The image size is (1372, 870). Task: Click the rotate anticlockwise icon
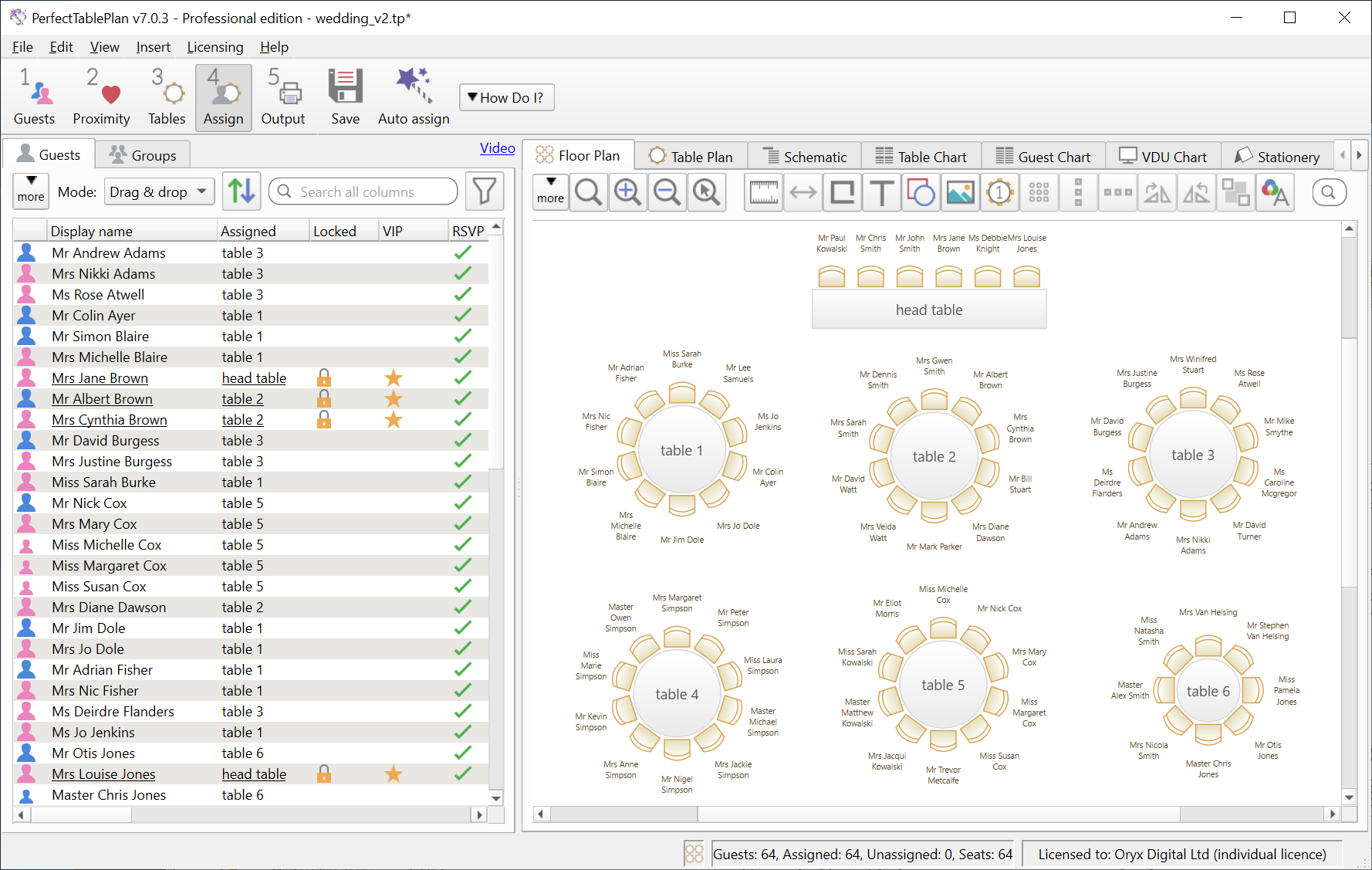coord(1197,193)
